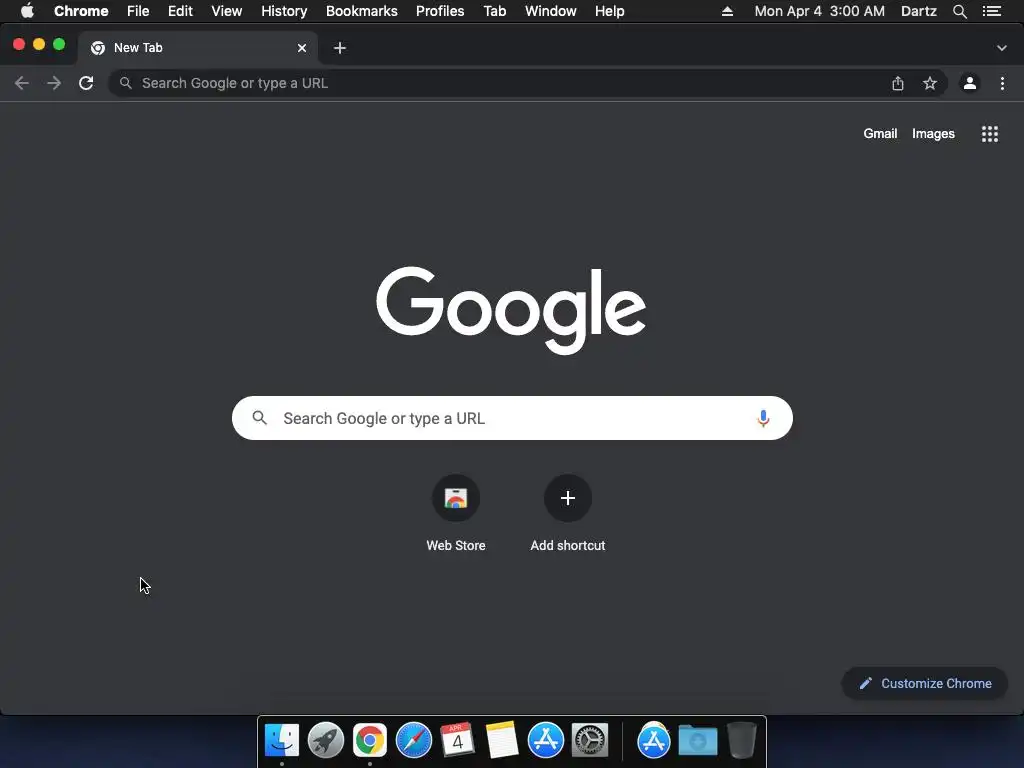Open the History menu
This screenshot has height=768, width=1024.
tap(284, 11)
